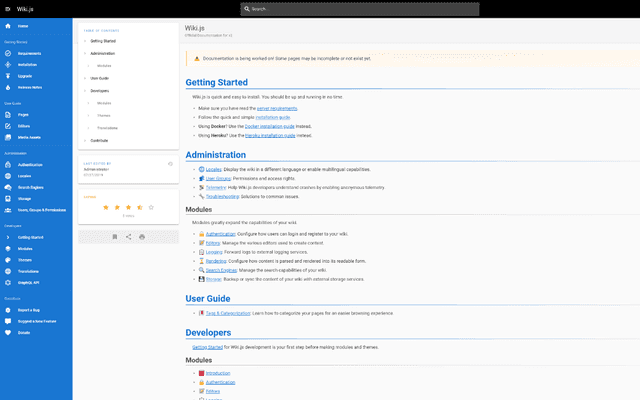Open Themes palette item in blue sidebar
Image resolution: width=640 pixels, height=400 pixels.
[24, 260]
